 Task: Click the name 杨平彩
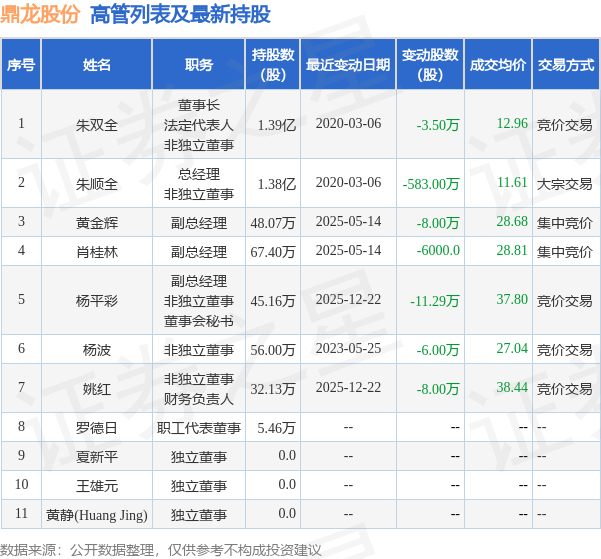coord(97,301)
